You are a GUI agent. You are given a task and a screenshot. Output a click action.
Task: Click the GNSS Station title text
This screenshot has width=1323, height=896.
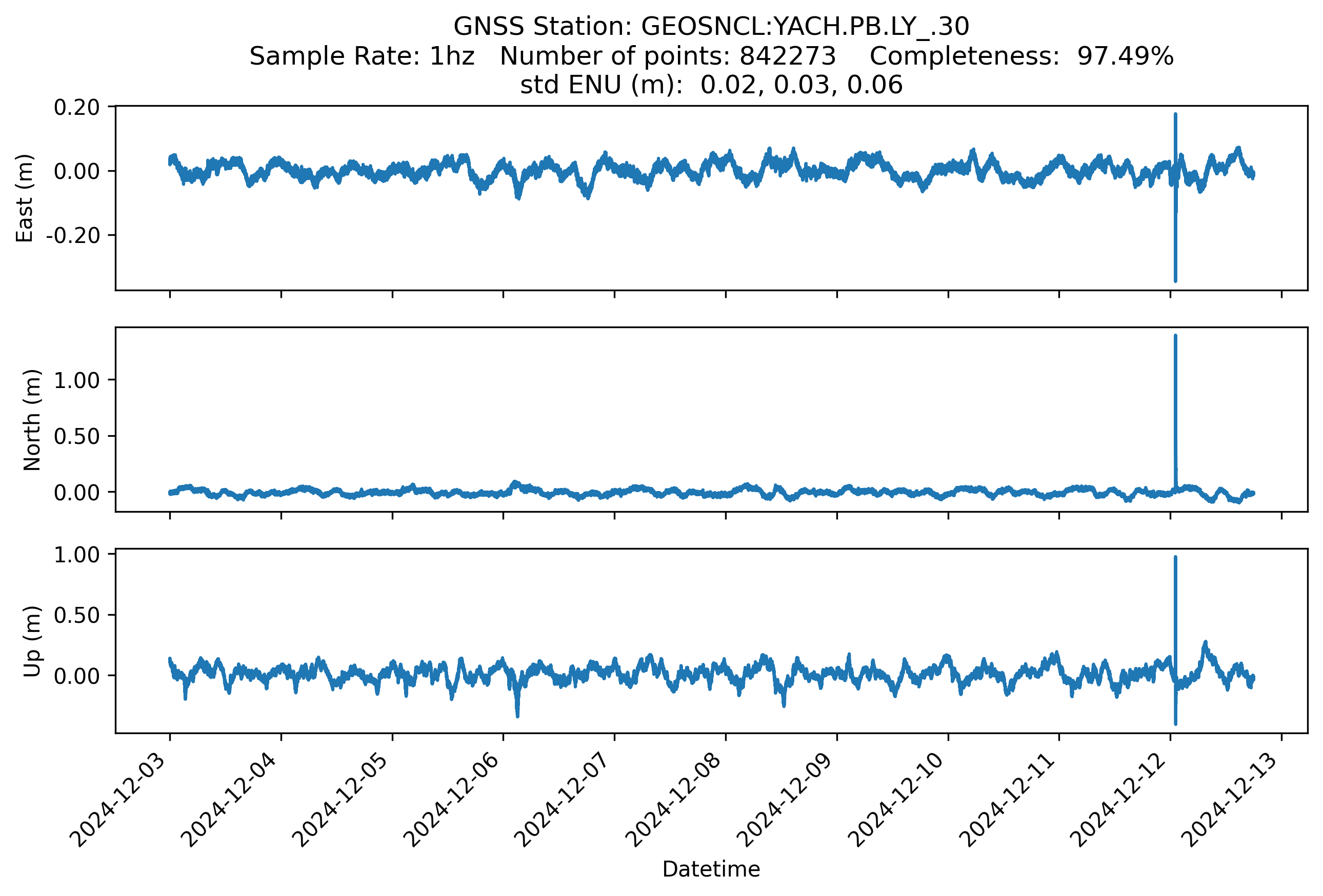(710, 27)
